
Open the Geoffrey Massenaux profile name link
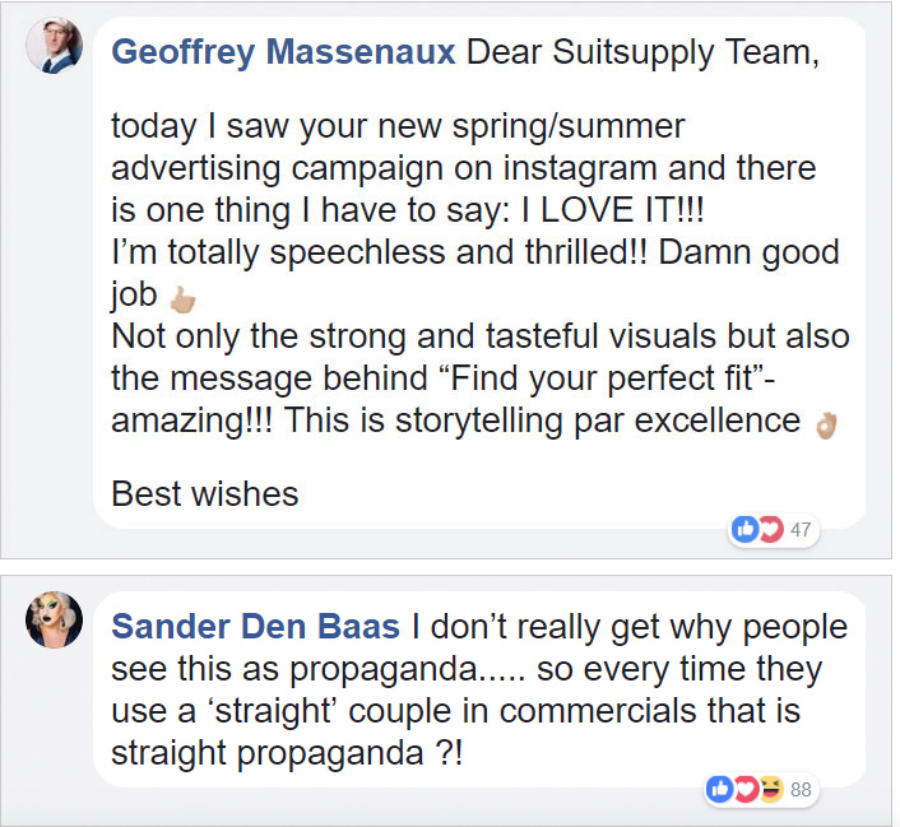click(283, 52)
